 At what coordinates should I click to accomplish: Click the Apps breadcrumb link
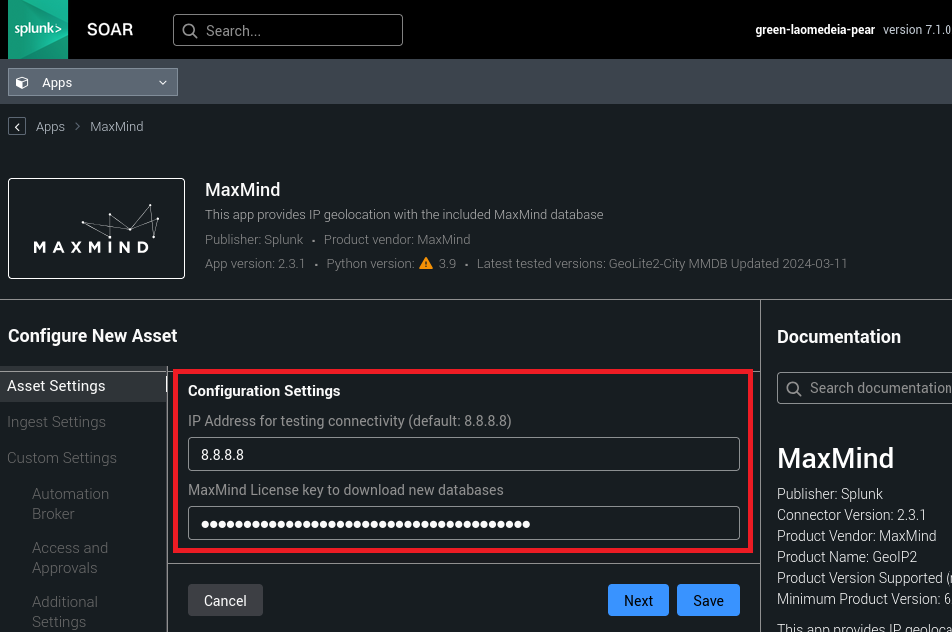[50, 127]
